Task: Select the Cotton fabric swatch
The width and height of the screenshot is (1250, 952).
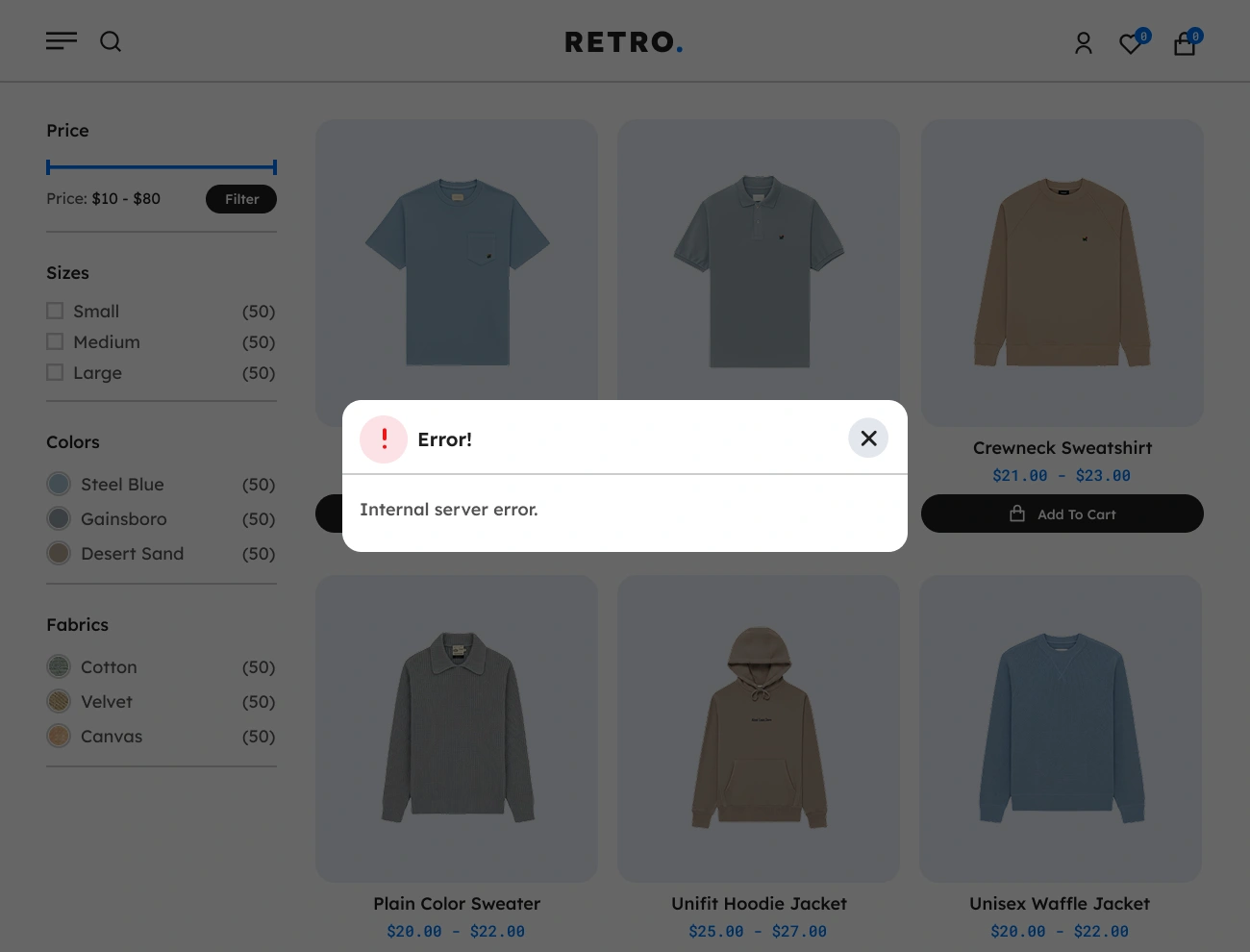Action: pyautogui.click(x=59, y=666)
